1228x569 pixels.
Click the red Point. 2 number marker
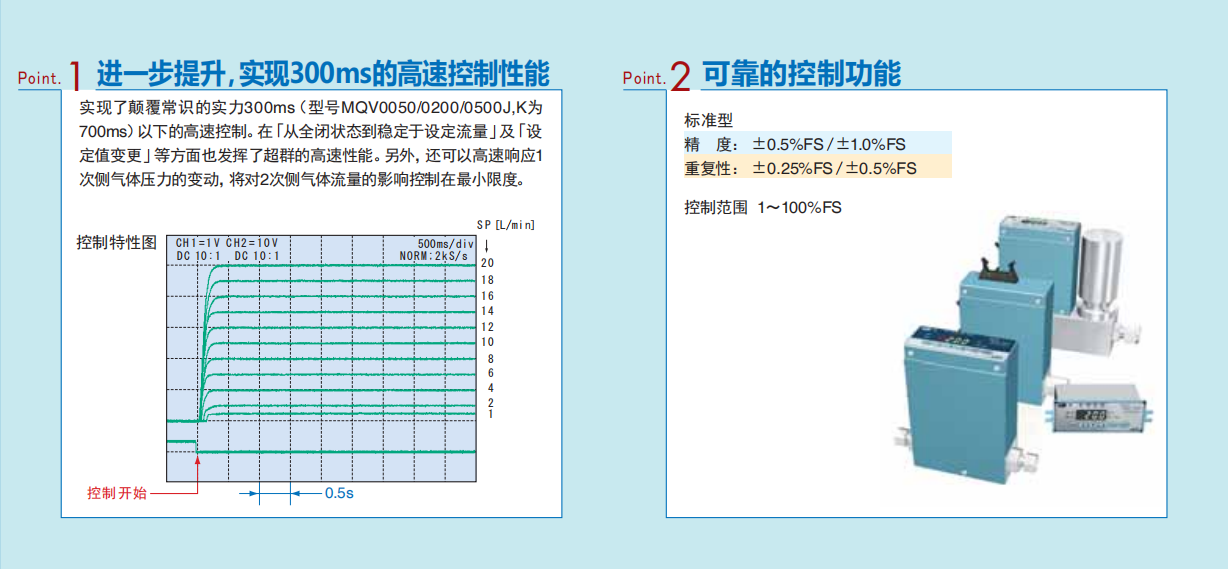[x=680, y=76]
